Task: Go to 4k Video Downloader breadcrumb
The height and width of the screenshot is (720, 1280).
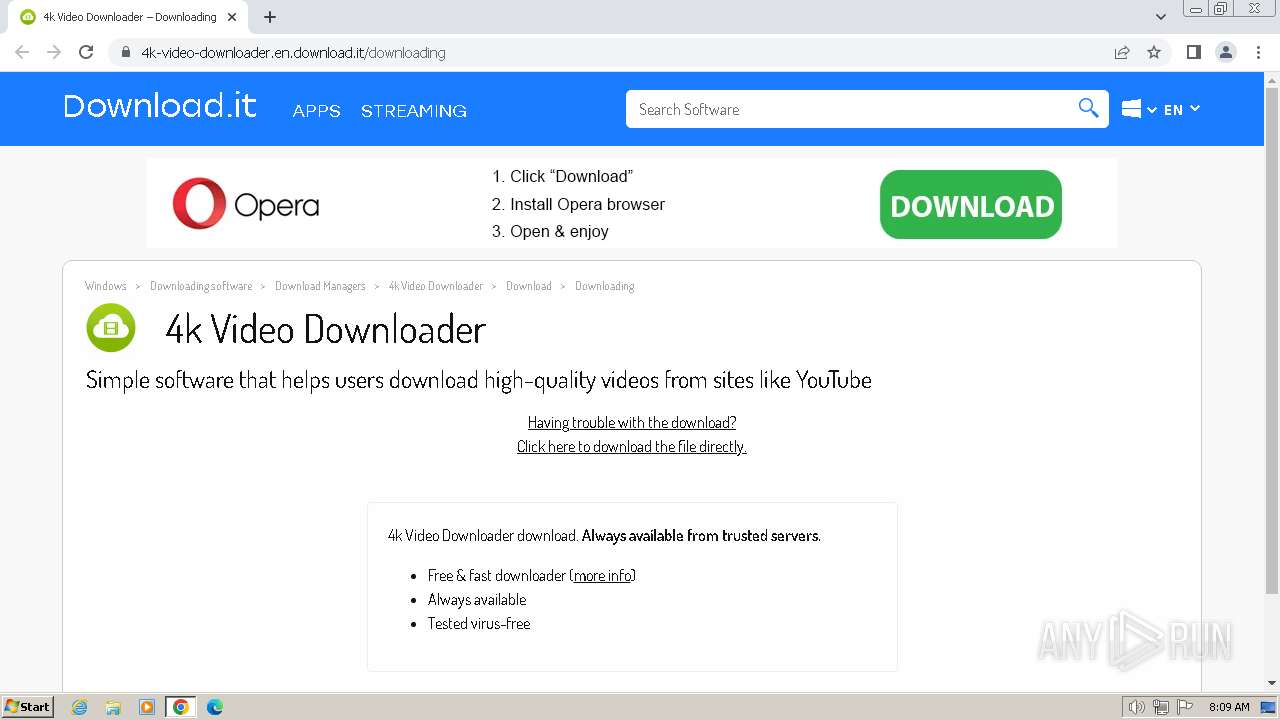Action: pyautogui.click(x=436, y=286)
